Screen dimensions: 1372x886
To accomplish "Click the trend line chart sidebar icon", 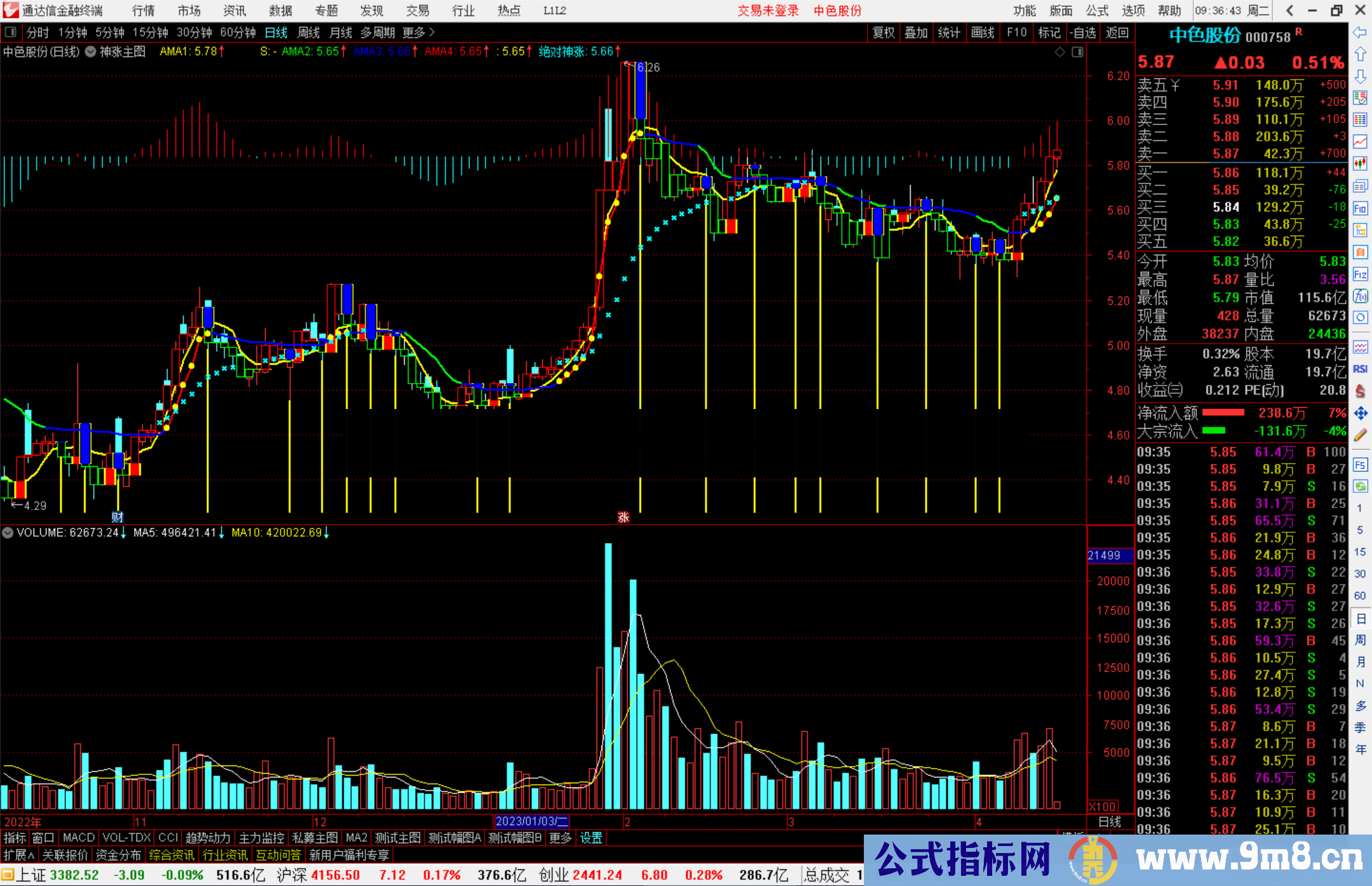I will (1360, 141).
